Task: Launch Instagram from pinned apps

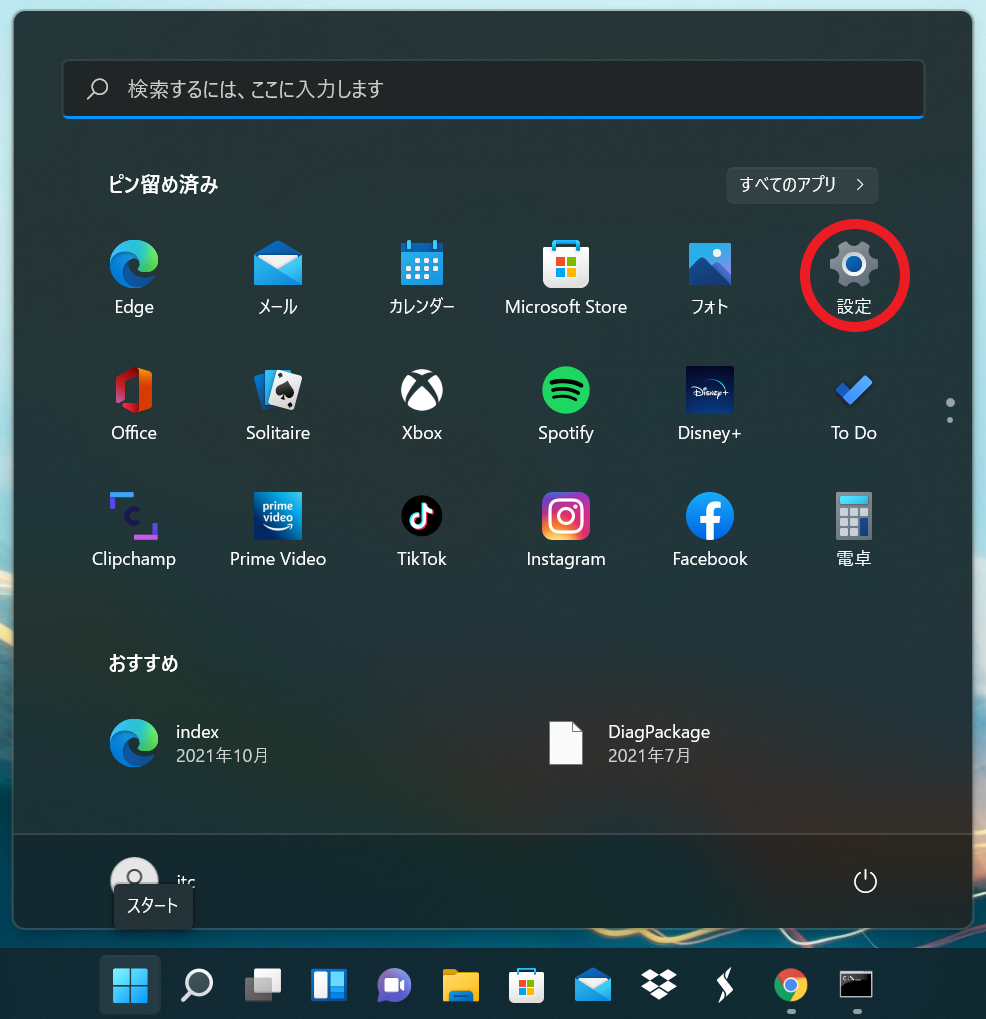Action: 565,529
